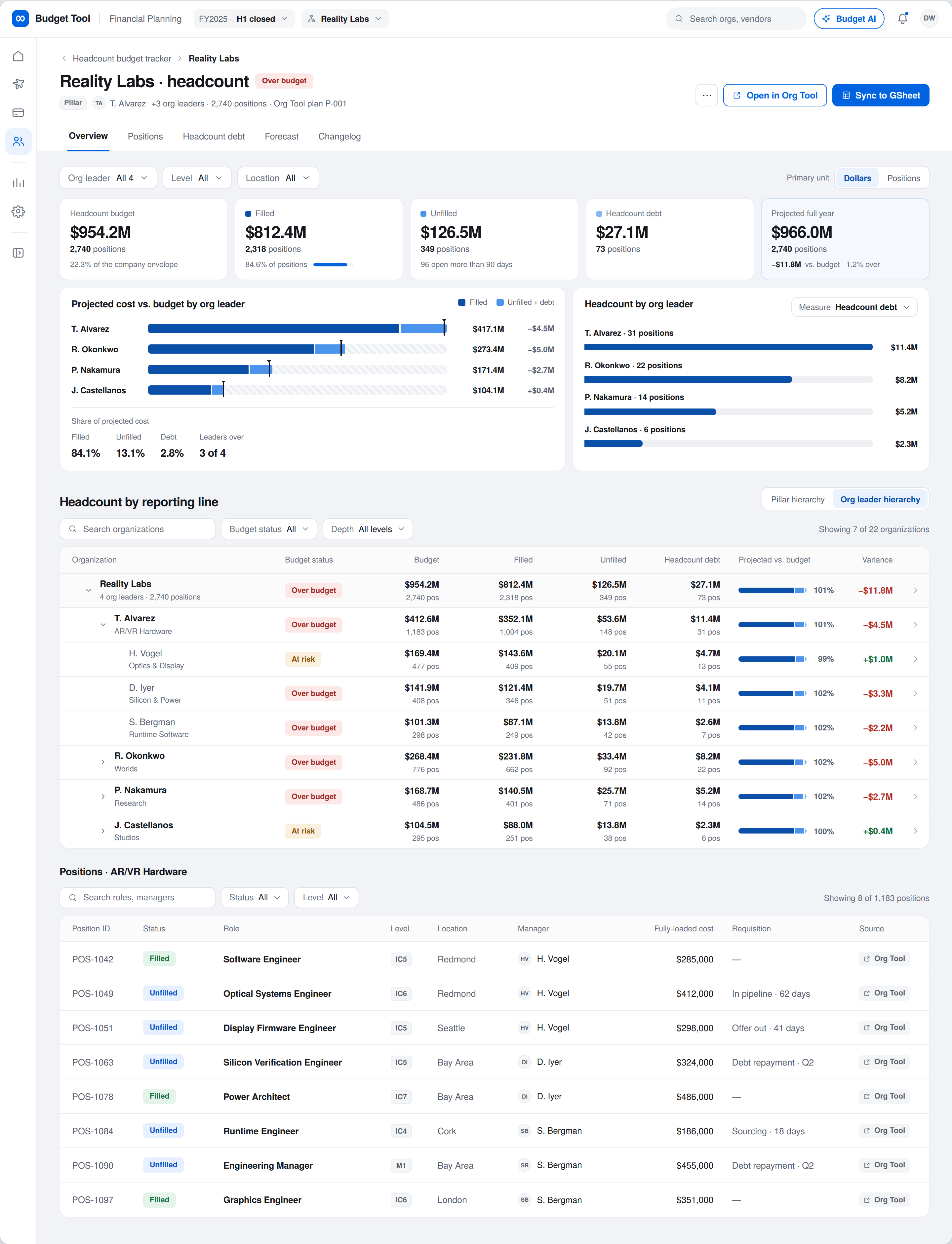Open row details arrow for H. Vogel
The height and width of the screenshot is (1244, 952).
915,659
